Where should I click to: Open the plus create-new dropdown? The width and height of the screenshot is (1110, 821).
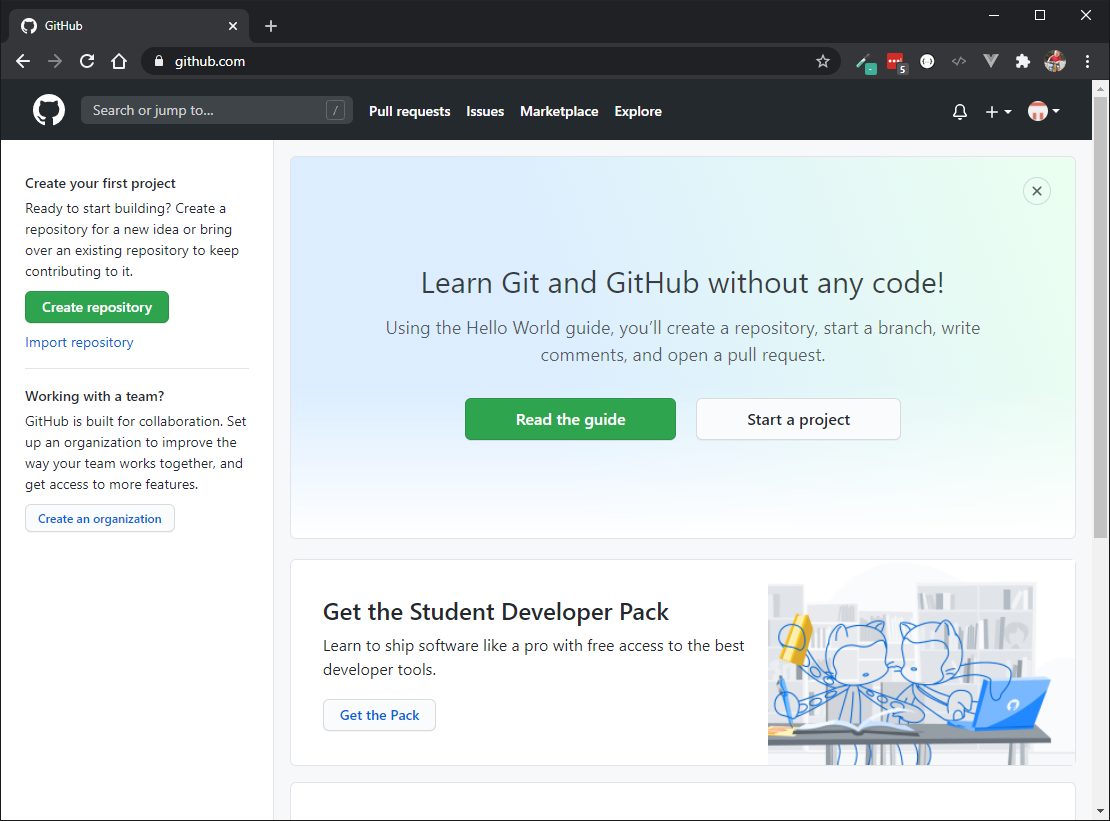998,112
